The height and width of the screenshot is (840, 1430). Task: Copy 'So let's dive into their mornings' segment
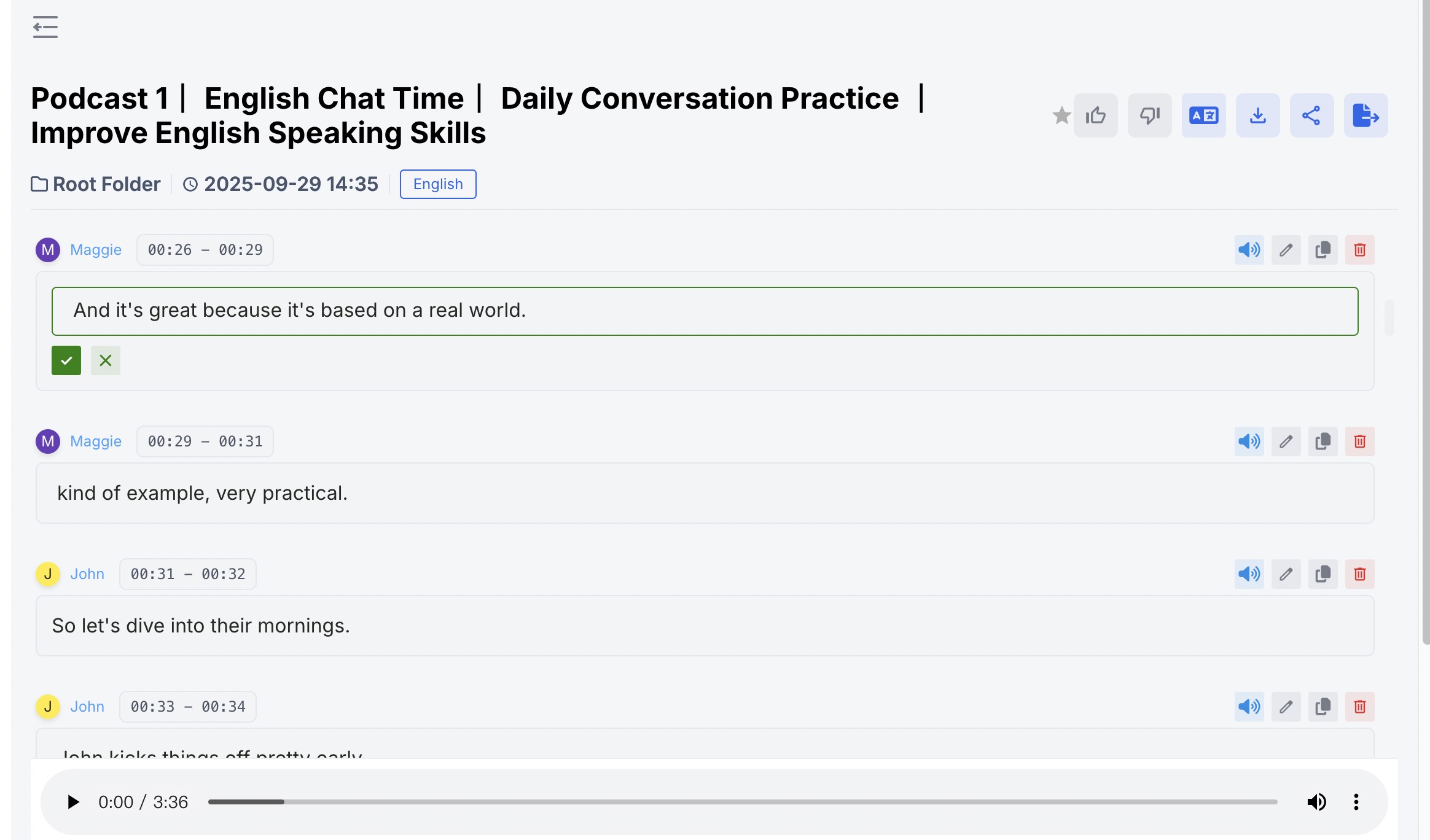pyautogui.click(x=1323, y=574)
